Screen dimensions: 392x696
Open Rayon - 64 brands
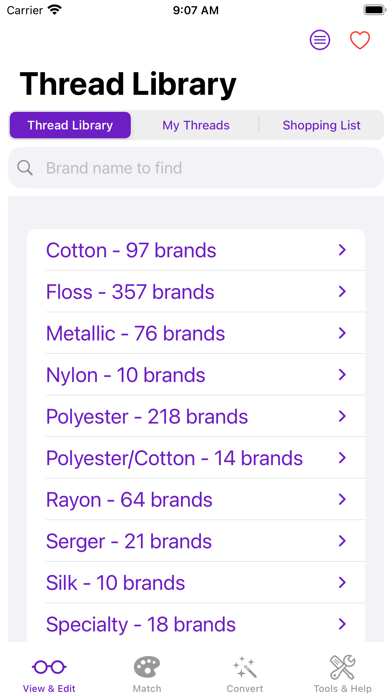(196, 500)
